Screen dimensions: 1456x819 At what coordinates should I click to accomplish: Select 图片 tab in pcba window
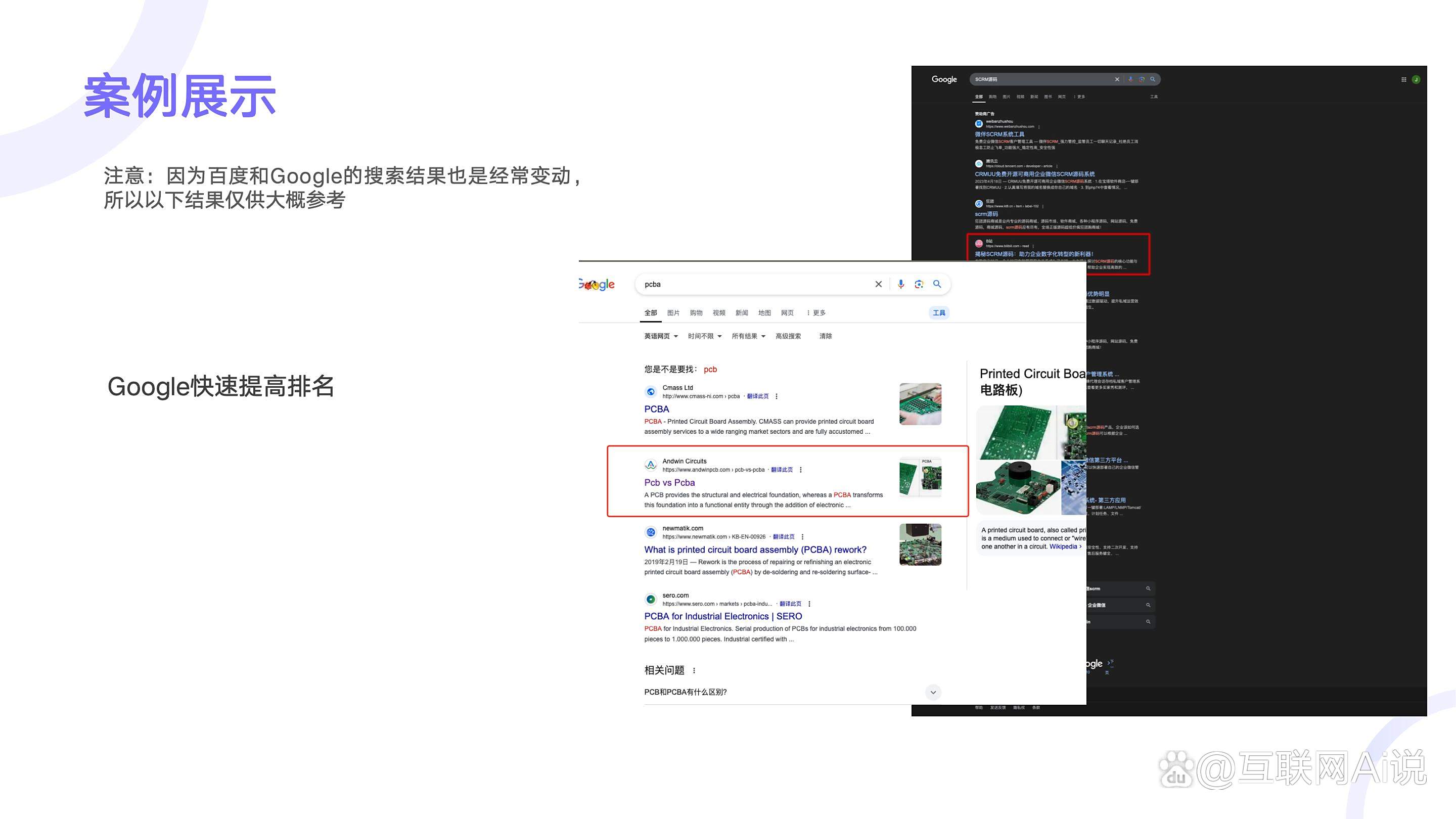673,313
